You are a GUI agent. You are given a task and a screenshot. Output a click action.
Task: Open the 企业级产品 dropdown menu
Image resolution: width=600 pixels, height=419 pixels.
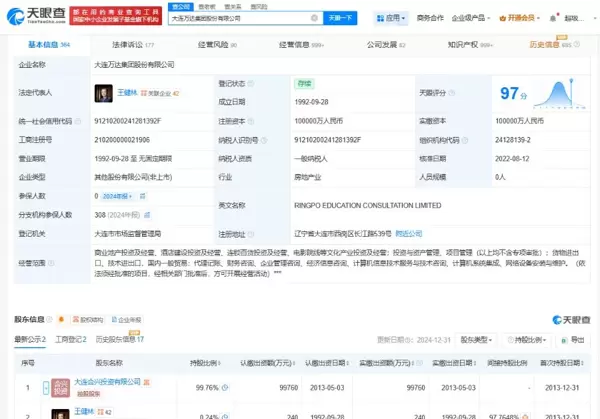pyautogui.click(x=474, y=18)
